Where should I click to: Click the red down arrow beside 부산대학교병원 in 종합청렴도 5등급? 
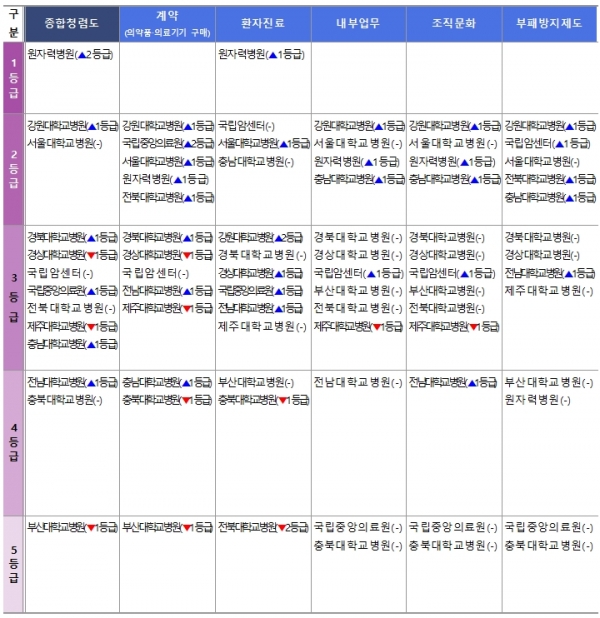(x=90, y=526)
